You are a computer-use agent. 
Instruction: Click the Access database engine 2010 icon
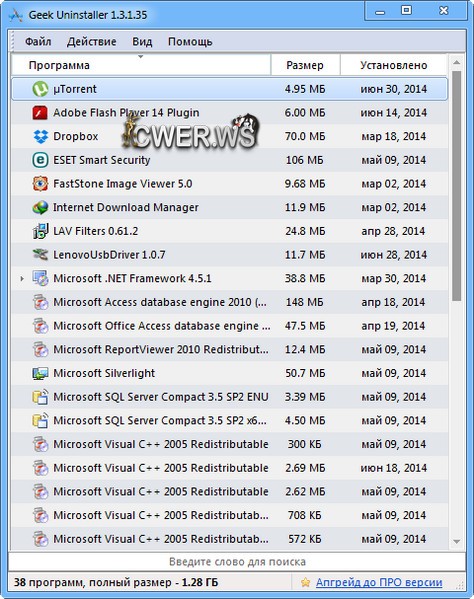pos(40,302)
